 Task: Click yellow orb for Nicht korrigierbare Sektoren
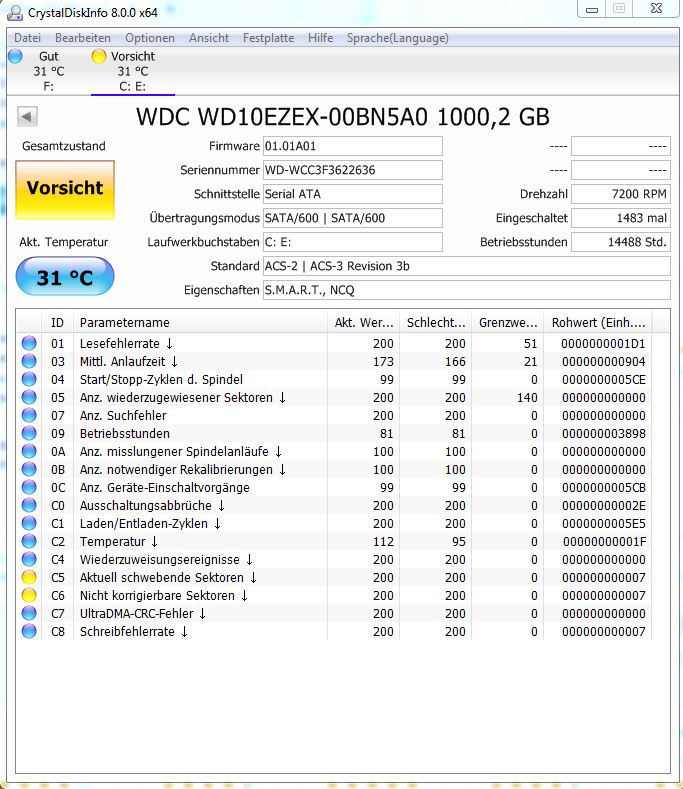[x=29, y=595]
